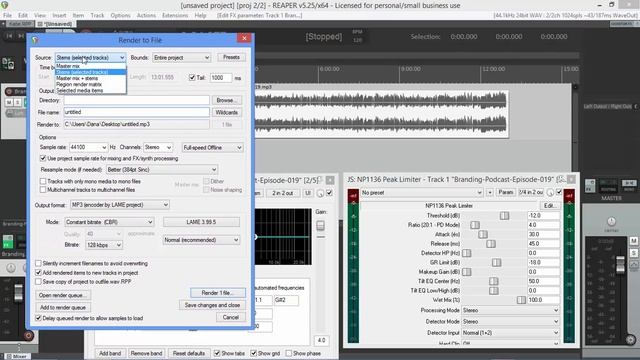
Task: Click track record arm icon bottom-left mixer
Action: point(29,336)
